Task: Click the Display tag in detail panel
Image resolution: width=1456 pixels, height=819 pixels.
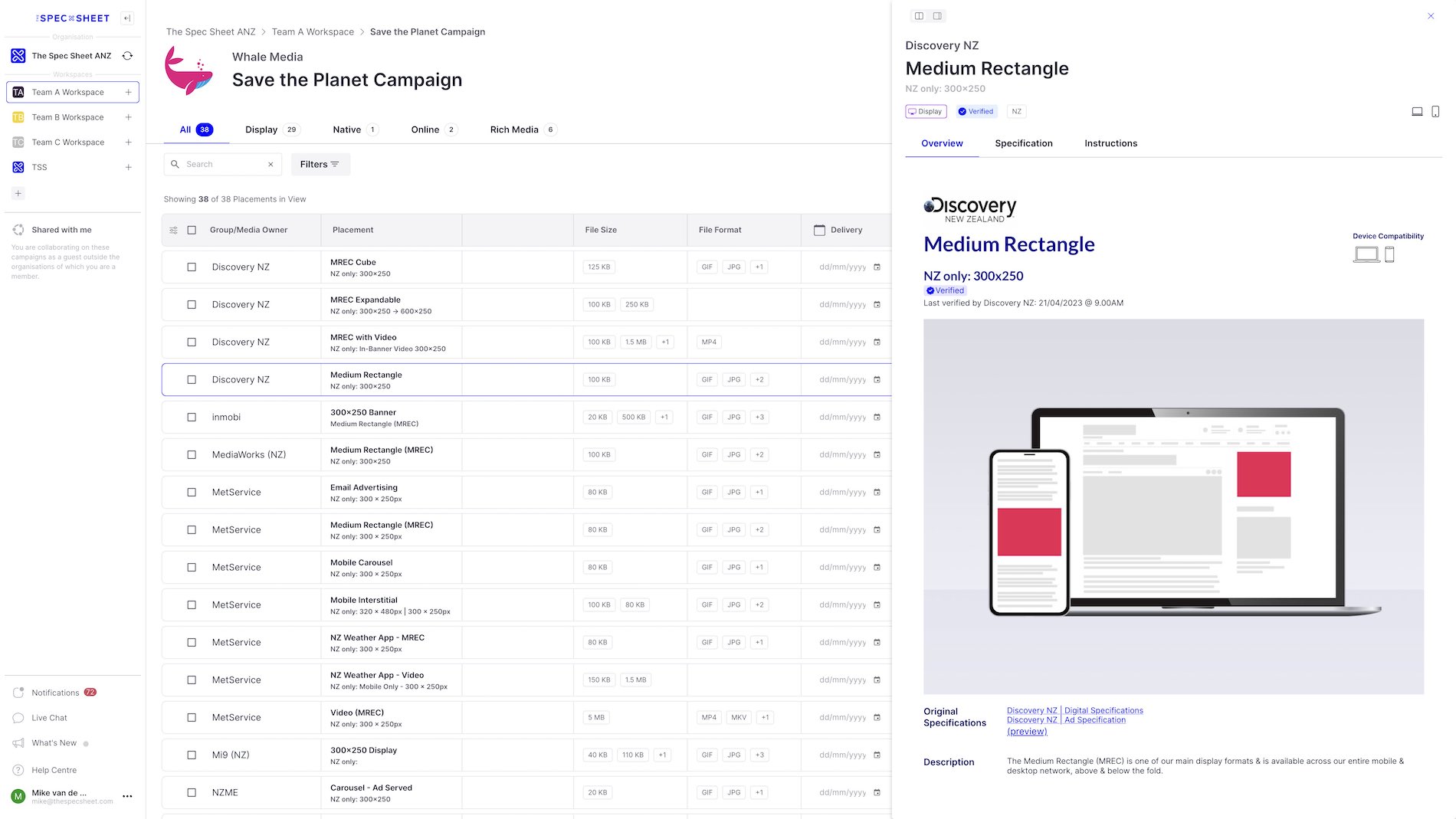Action: point(926,112)
